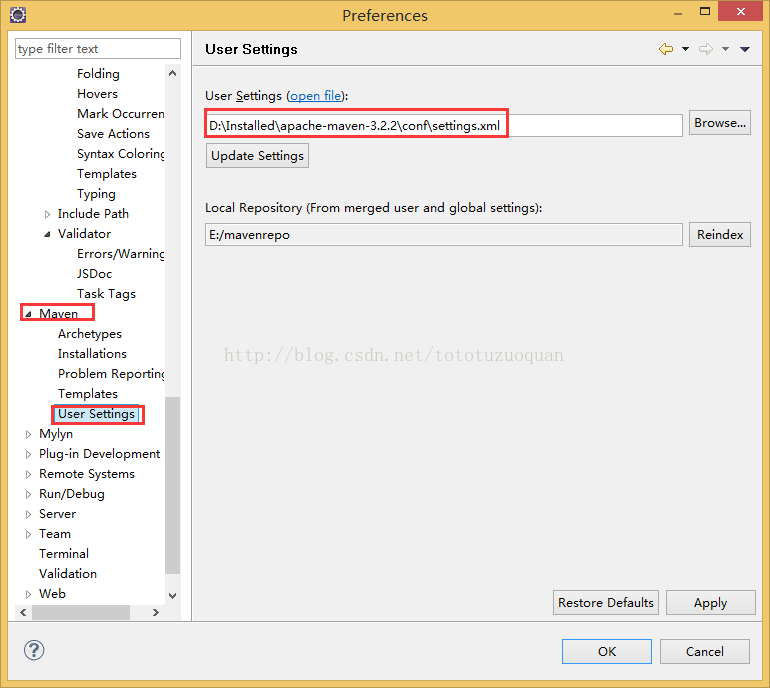Image resolution: width=770 pixels, height=688 pixels.
Task: Select Templates under Maven
Action: point(88,394)
